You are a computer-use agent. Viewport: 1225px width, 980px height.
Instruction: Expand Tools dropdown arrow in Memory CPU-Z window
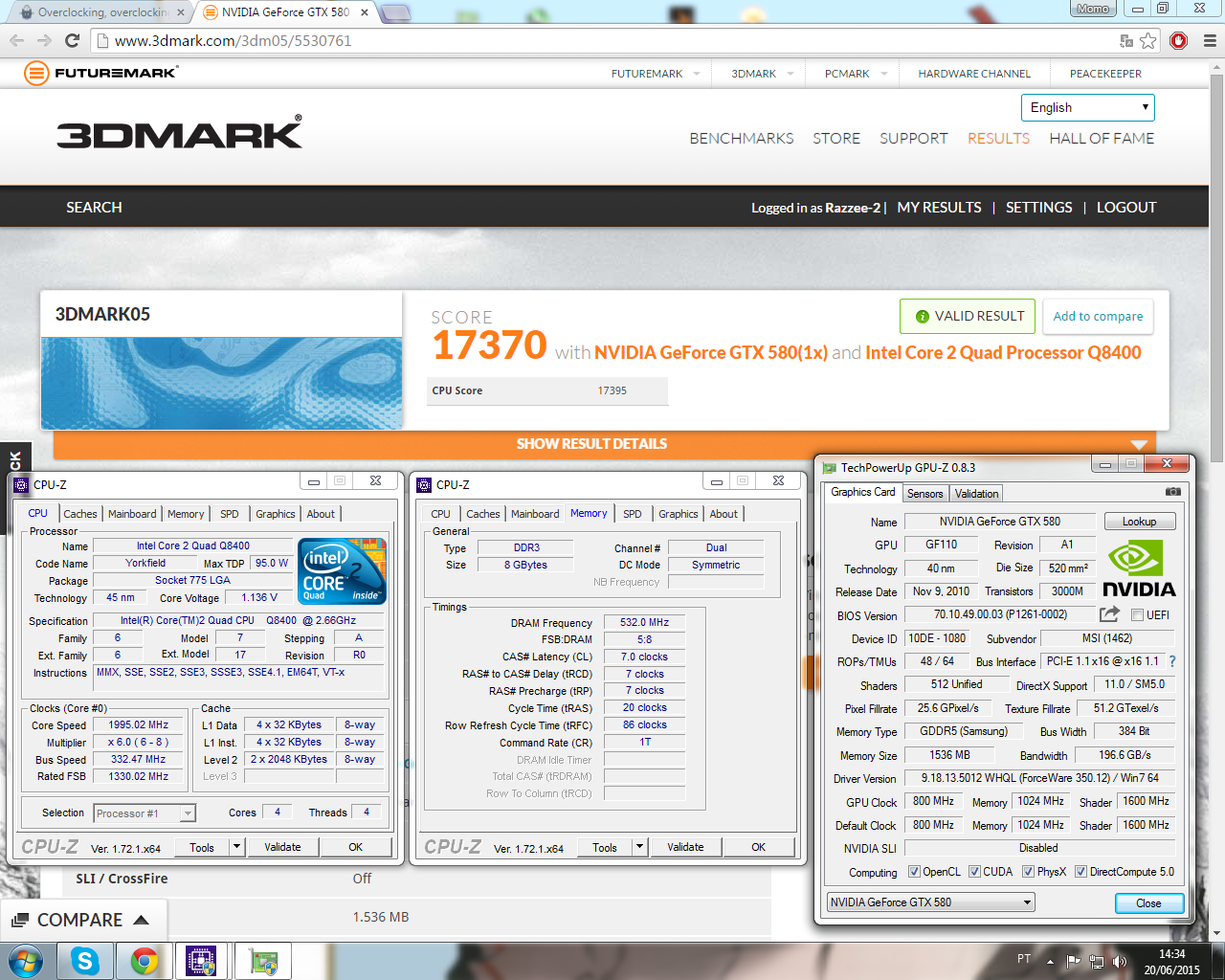640,847
